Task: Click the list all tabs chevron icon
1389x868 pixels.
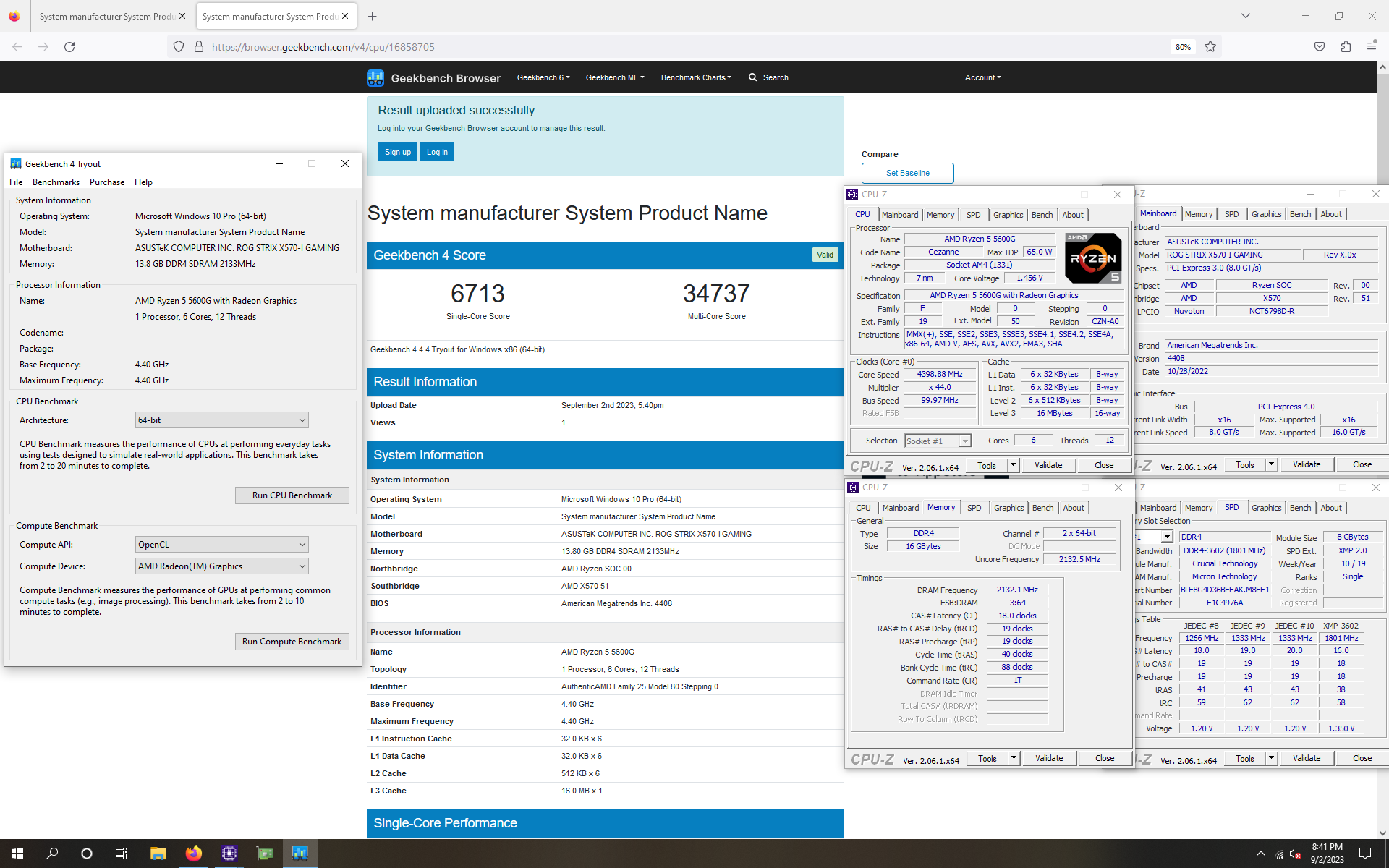Action: point(1246,16)
